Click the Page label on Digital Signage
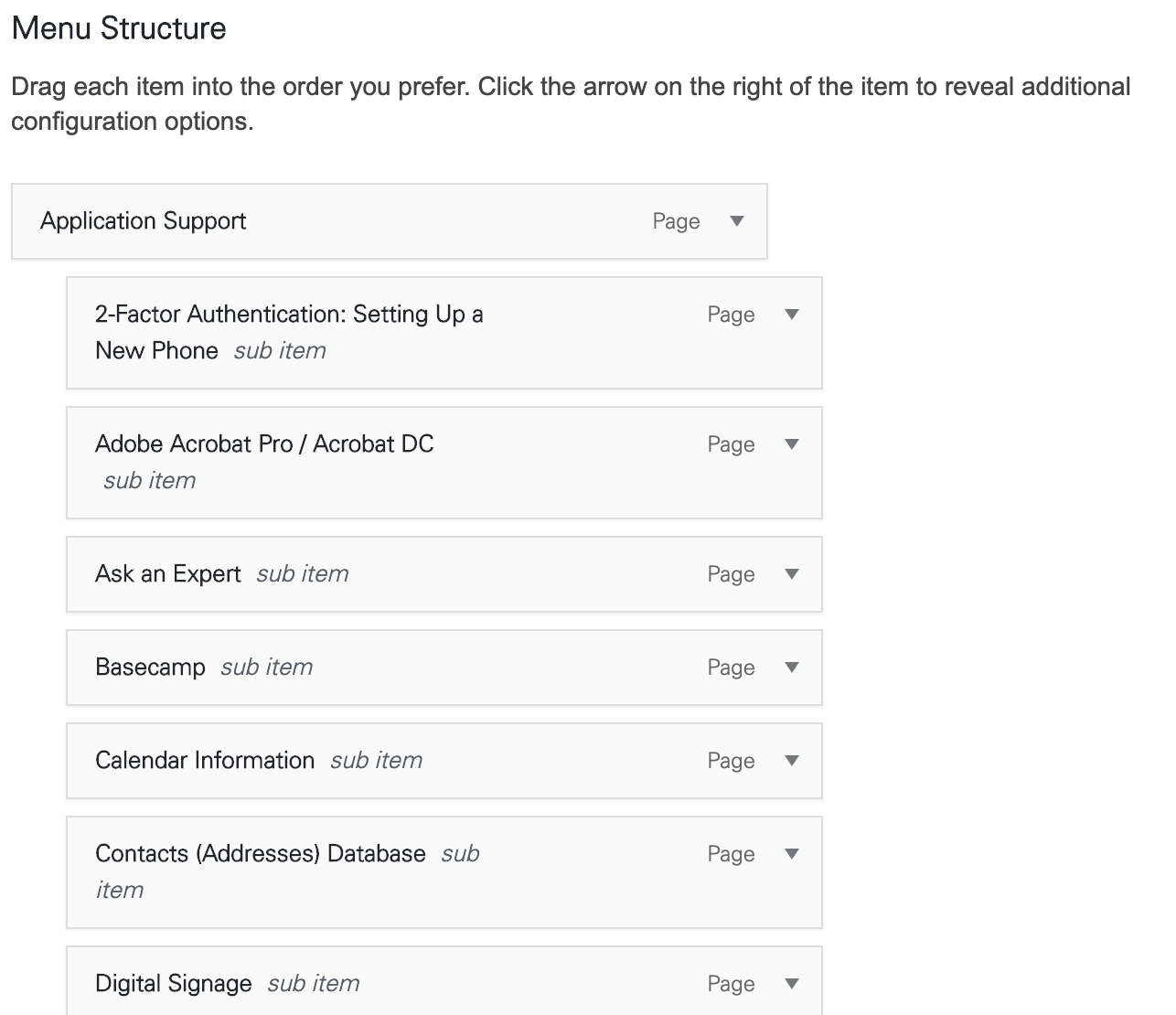Image resolution: width=1176 pixels, height=1015 pixels. tap(731, 983)
